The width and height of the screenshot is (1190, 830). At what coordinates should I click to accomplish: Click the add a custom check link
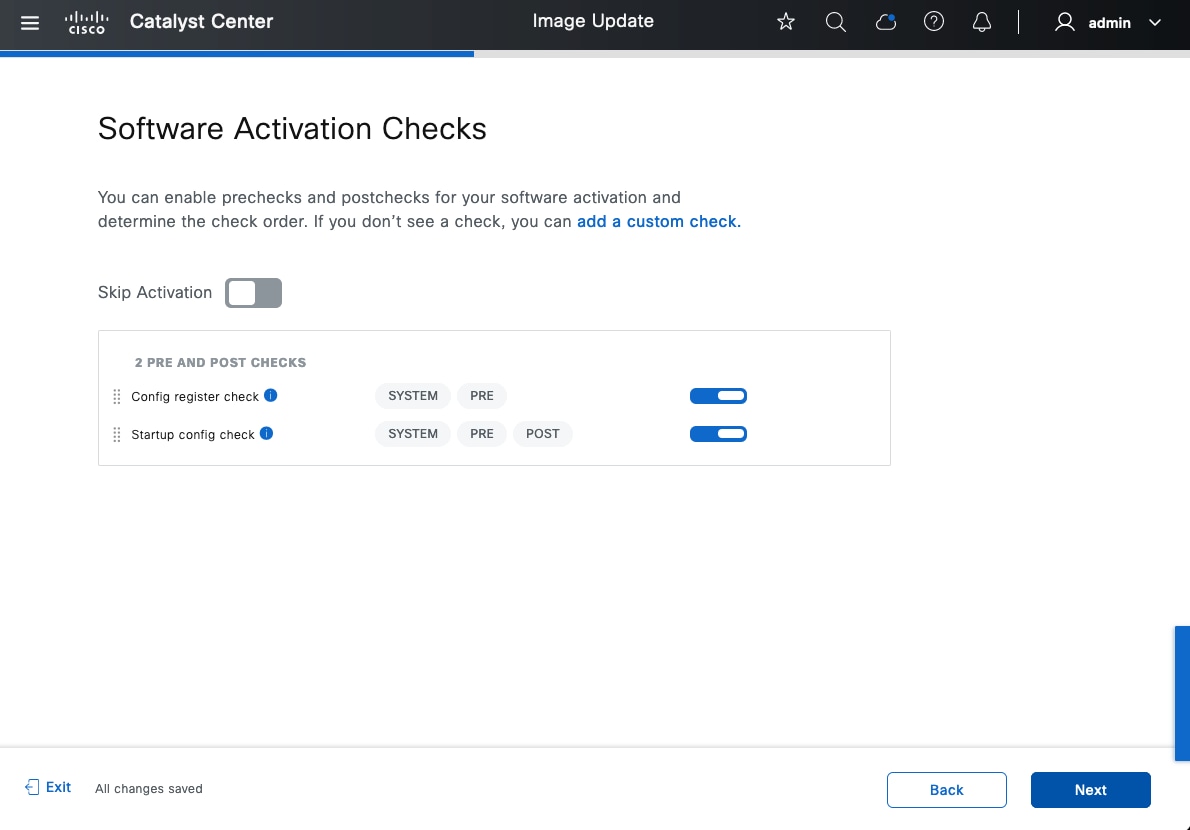[657, 222]
